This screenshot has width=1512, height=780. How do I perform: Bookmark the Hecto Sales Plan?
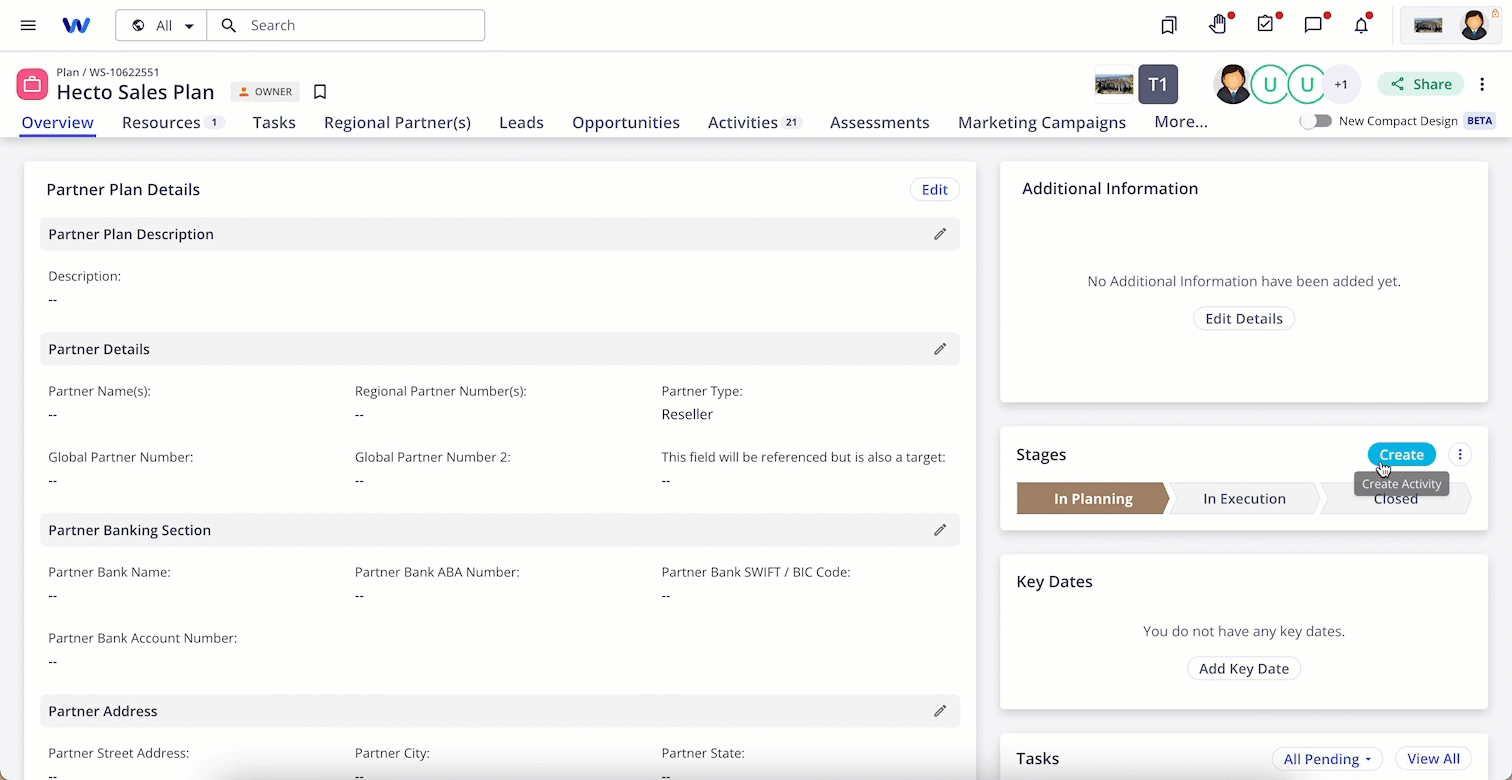(320, 92)
